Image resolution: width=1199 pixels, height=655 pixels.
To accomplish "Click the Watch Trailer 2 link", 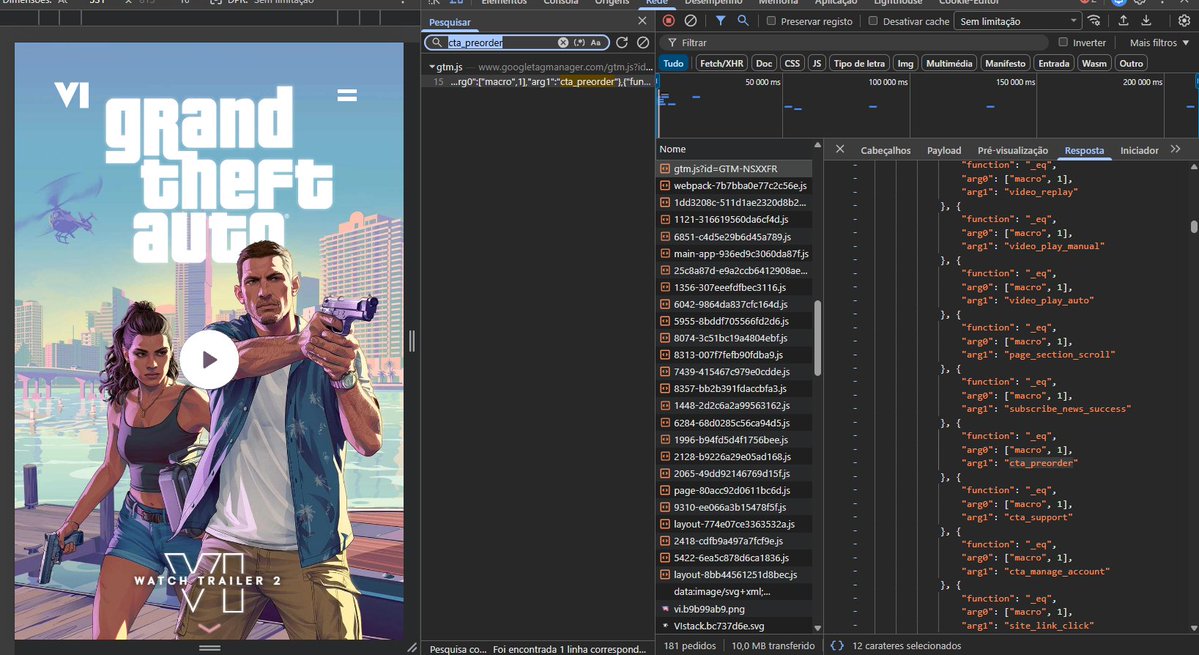I will 208,581.
